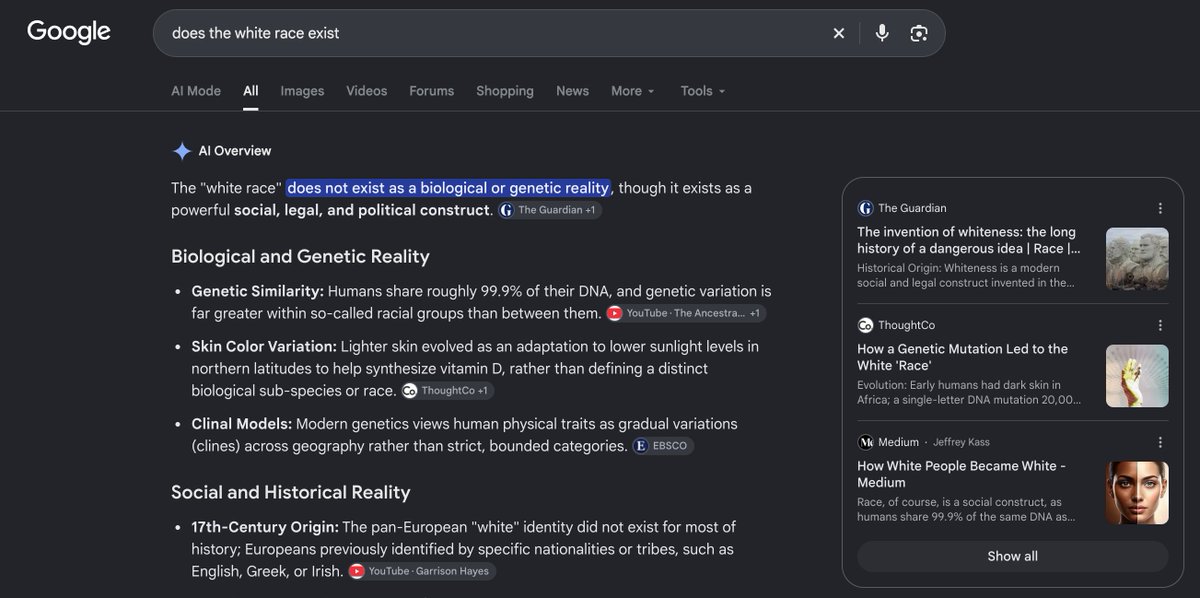1200x598 pixels.
Task: Switch to the Images tab
Action: [302, 91]
